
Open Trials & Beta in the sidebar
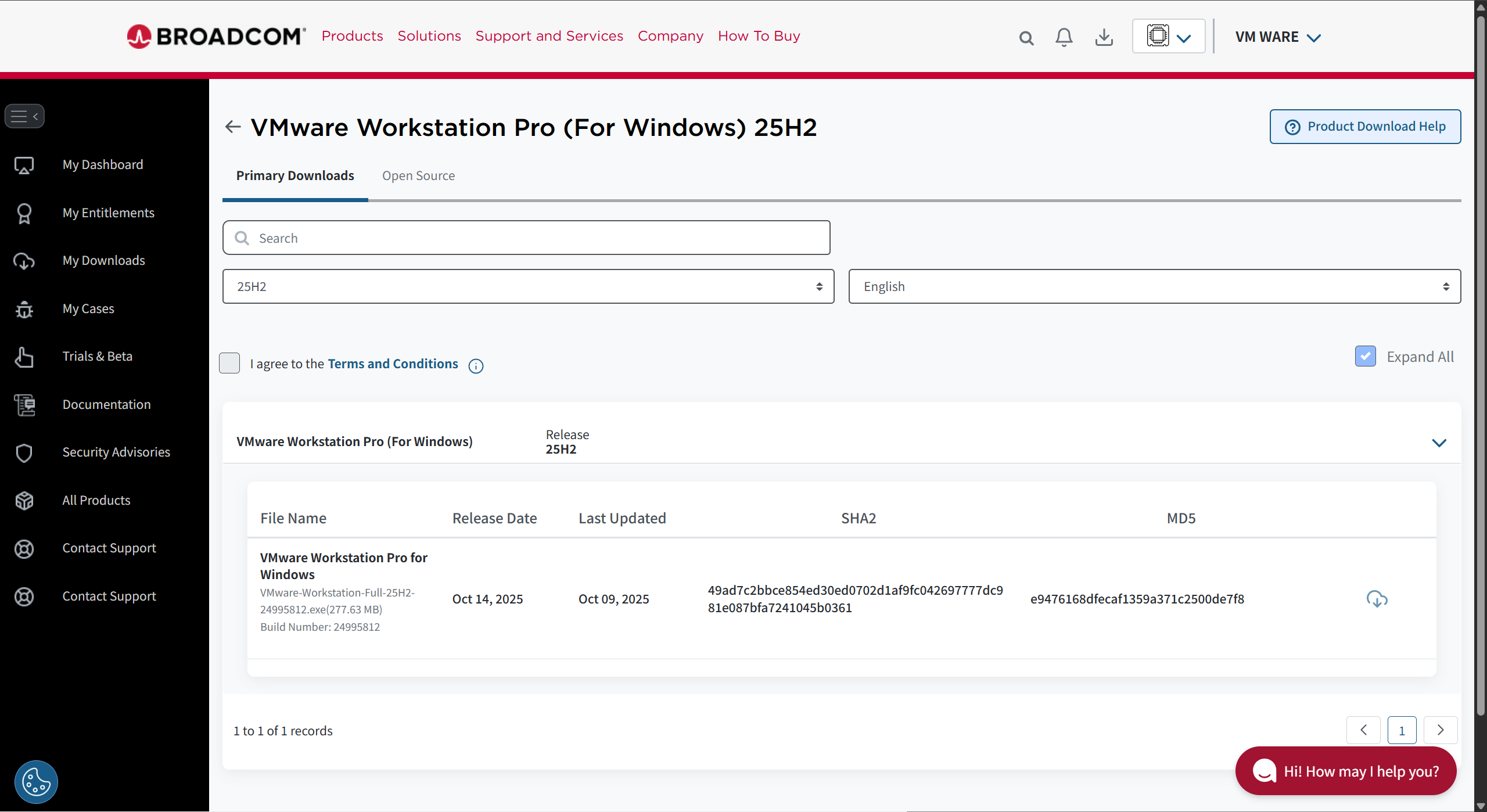(x=97, y=356)
